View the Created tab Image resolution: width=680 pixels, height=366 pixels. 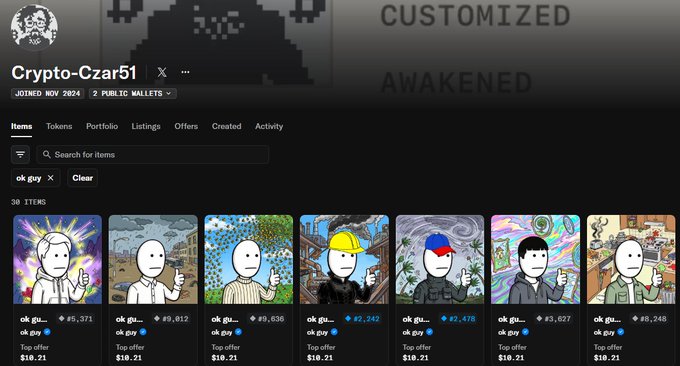pyautogui.click(x=226, y=126)
